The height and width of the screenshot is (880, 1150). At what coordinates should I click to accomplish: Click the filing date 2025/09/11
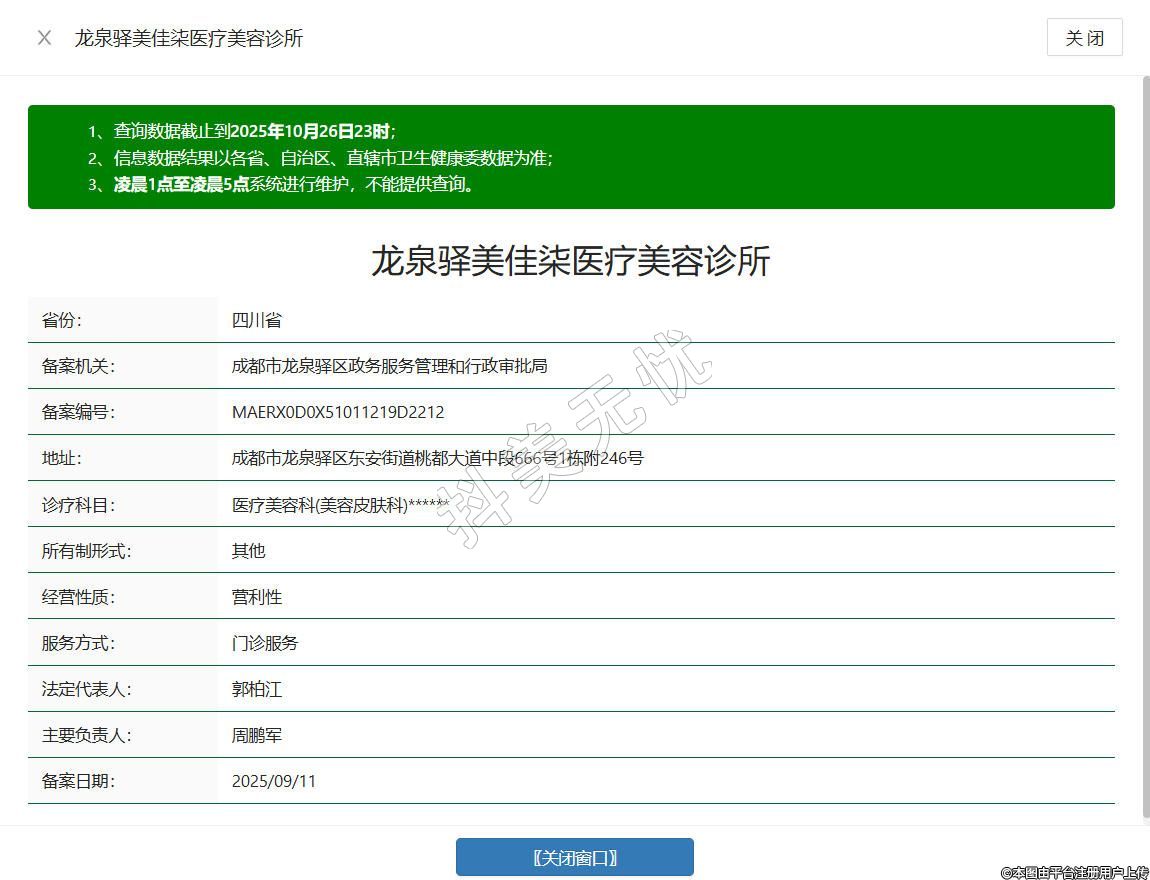pos(274,781)
